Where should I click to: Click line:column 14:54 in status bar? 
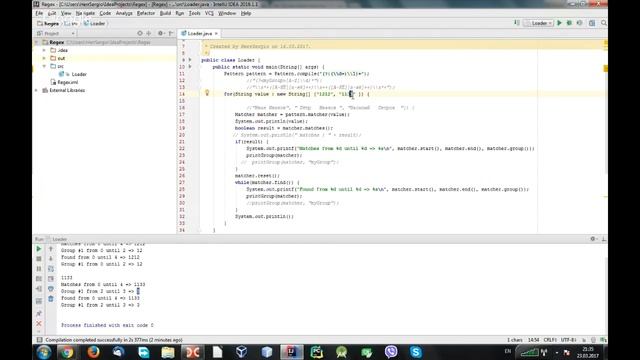[x=533, y=340]
